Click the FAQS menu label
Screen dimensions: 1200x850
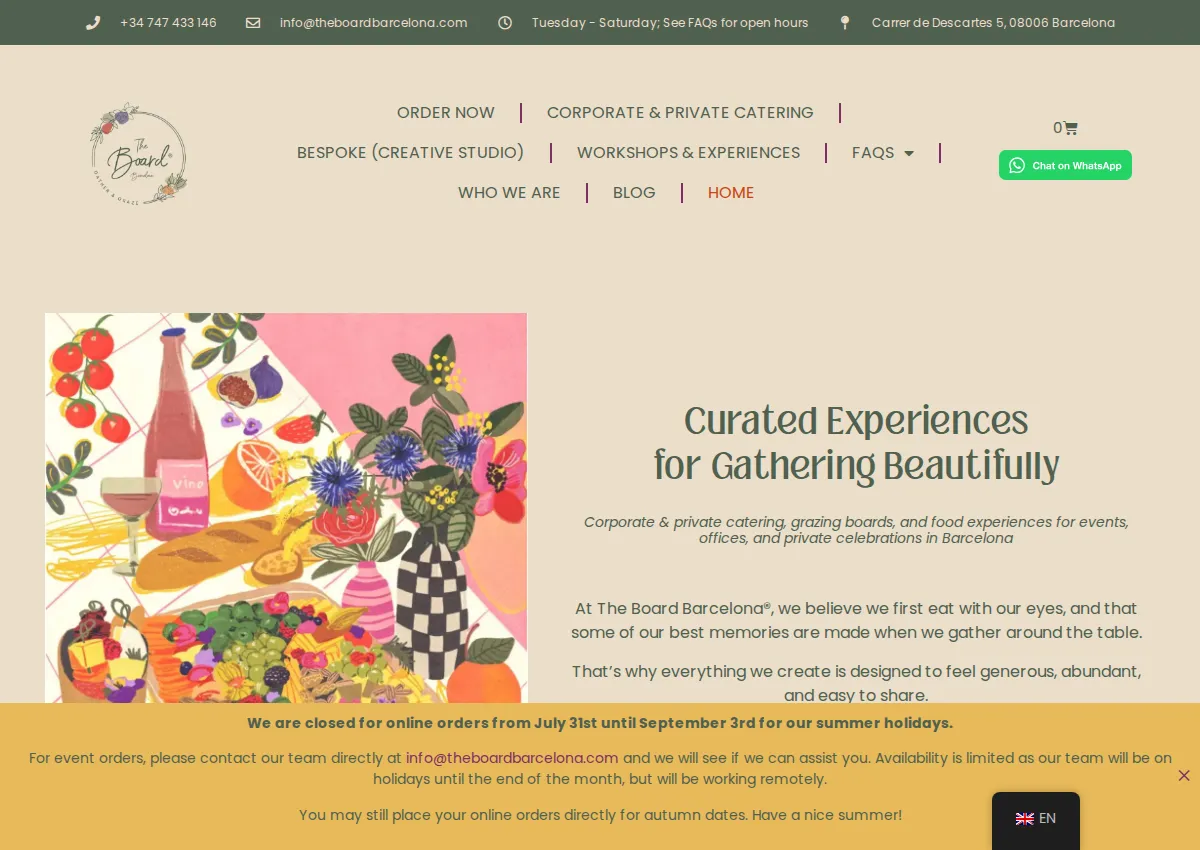coord(873,152)
